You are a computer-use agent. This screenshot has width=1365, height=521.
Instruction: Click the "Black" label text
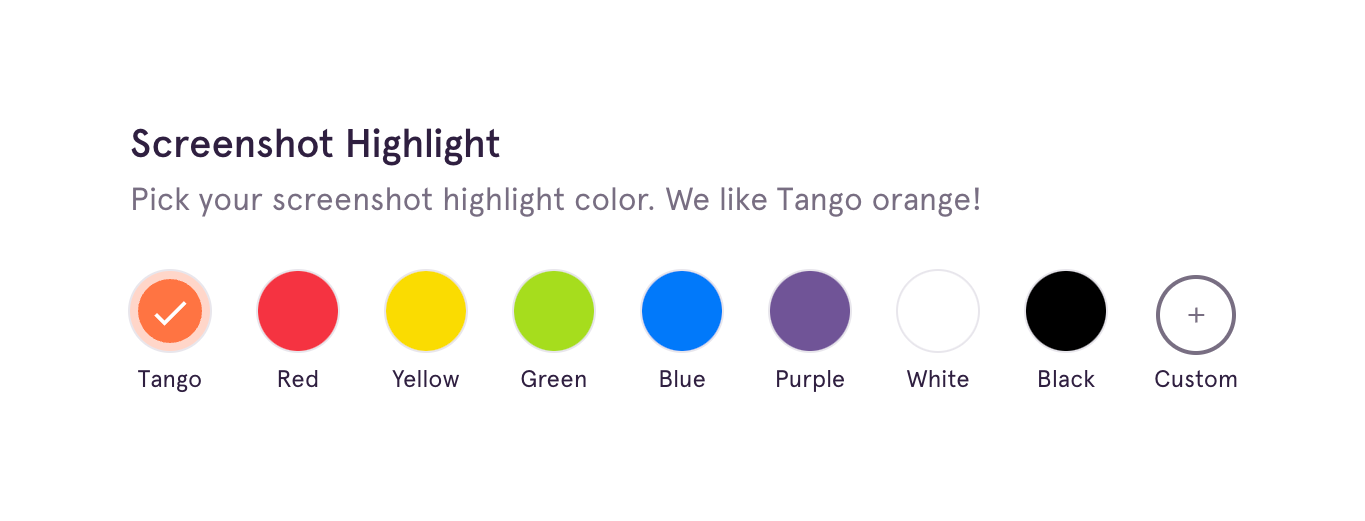[1066, 380]
